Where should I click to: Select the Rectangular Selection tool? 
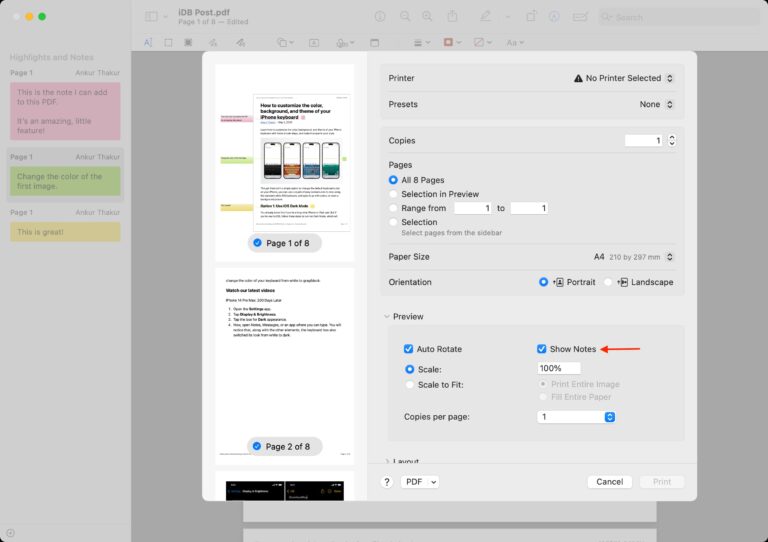click(x=168, y=43)
